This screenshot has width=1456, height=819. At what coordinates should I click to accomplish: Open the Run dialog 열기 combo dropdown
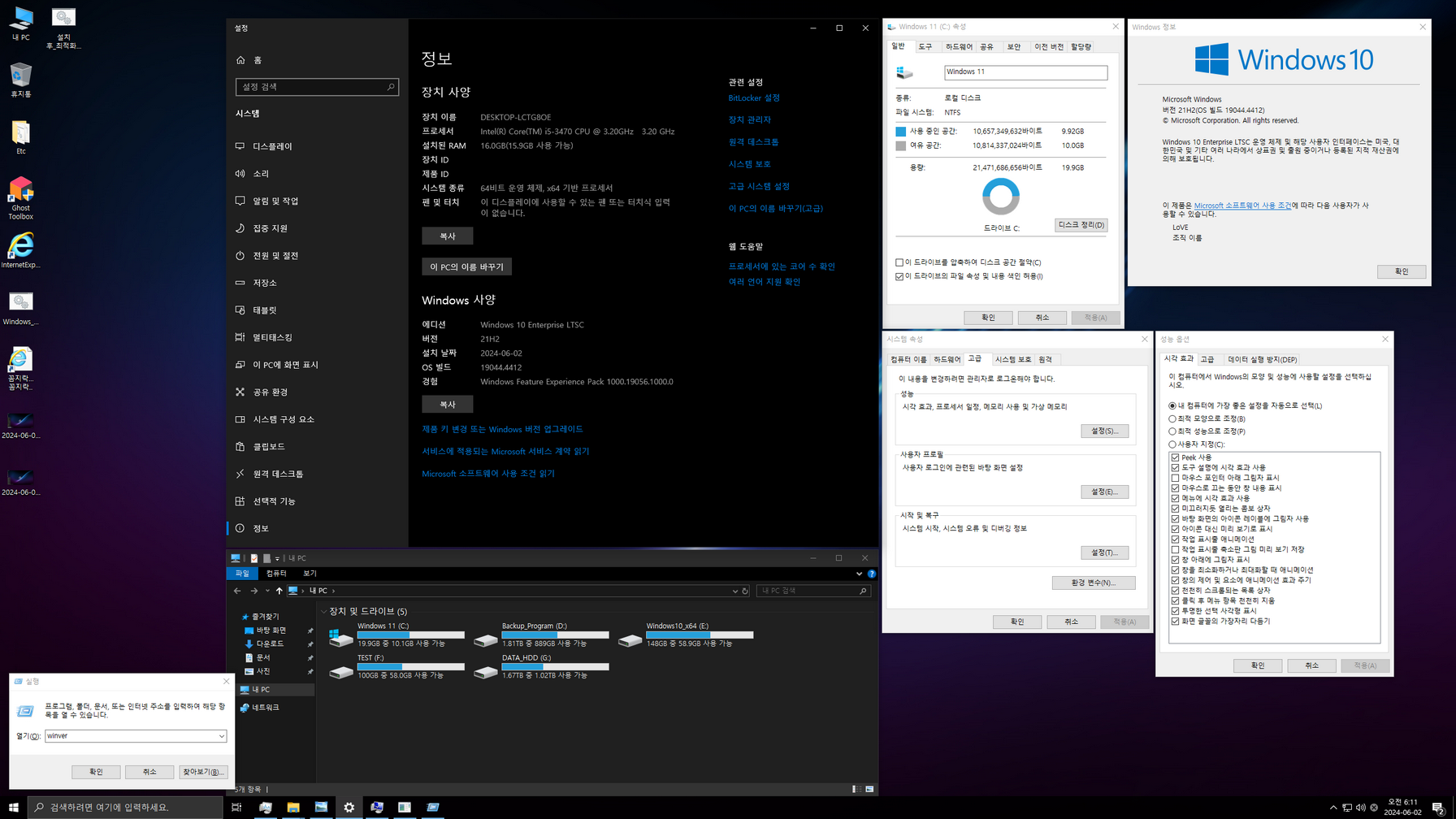tap(221, 736)
